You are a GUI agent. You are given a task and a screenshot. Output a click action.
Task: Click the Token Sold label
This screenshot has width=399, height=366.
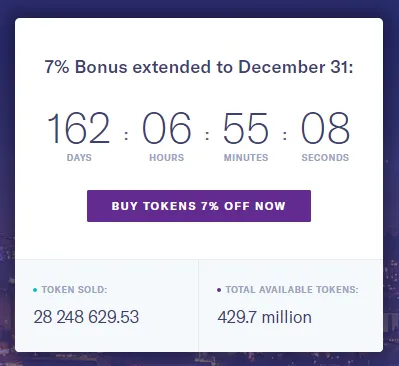click(x=74, y=290)
